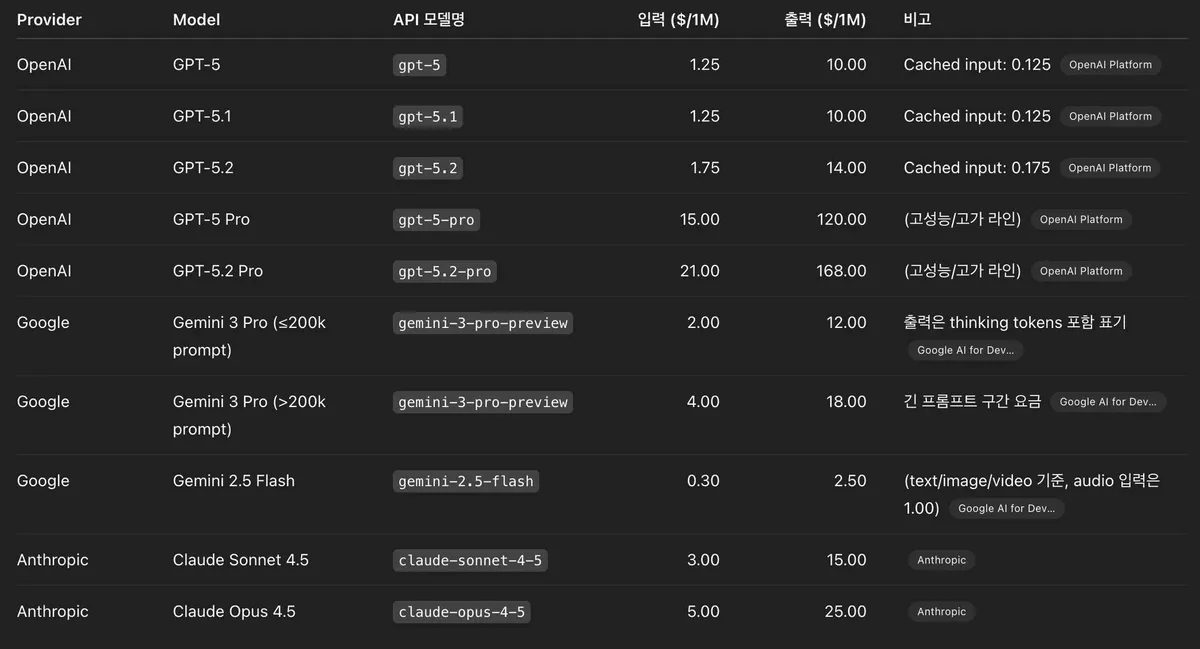The image size is (1200, 649).
Task: Select the gpt-5.1 code chip
Action: tap(428, 117)
